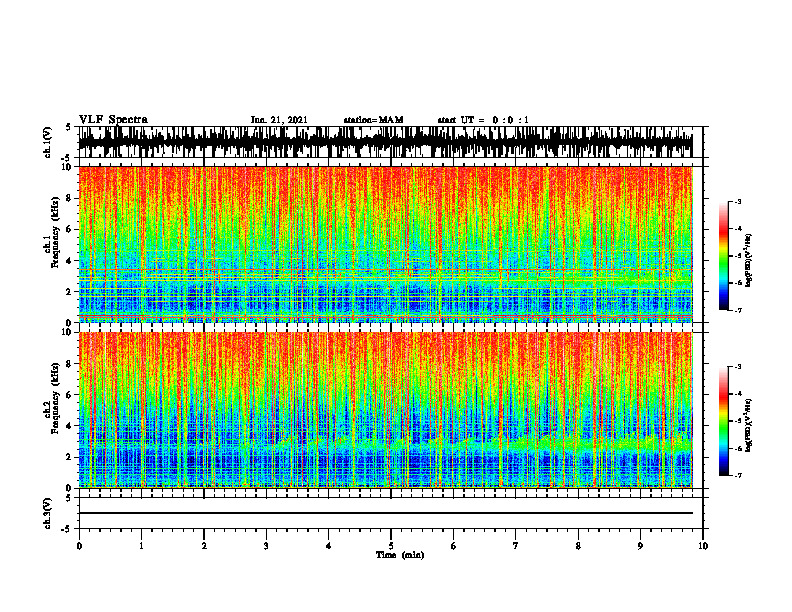Click the "station=MAM" label
The image size is (792, 612).
coord(373,120)
